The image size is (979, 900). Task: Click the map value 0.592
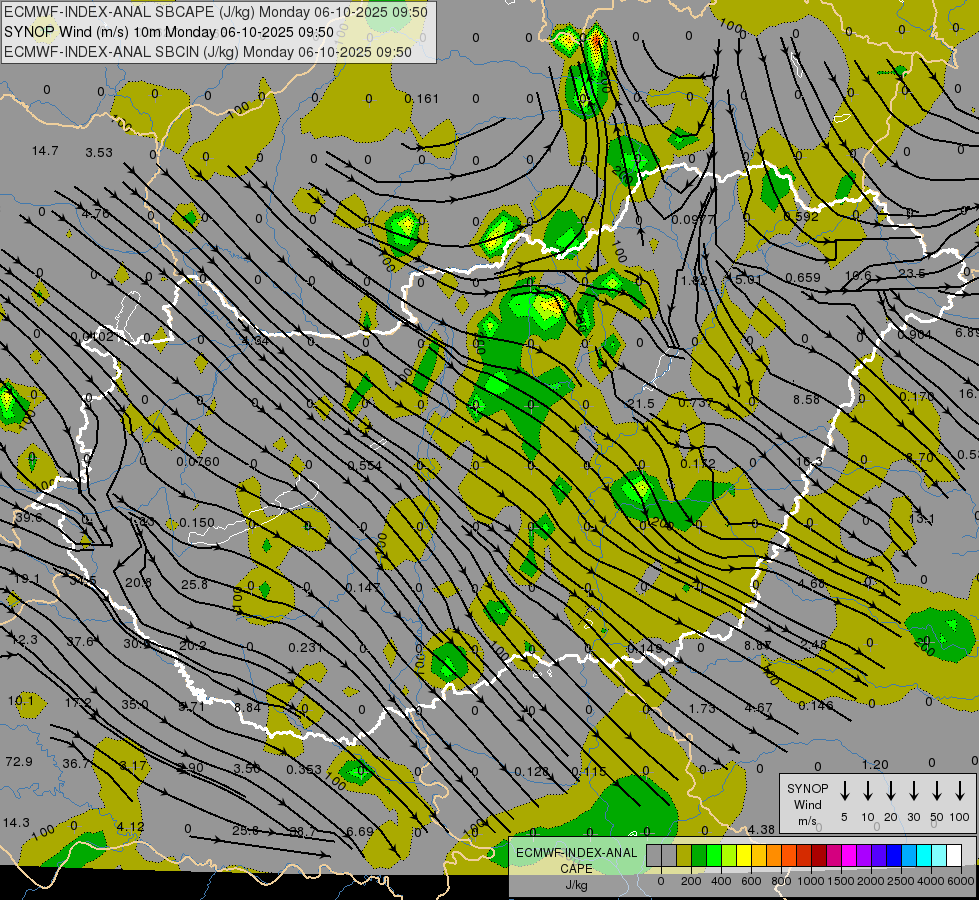point(801,217)
